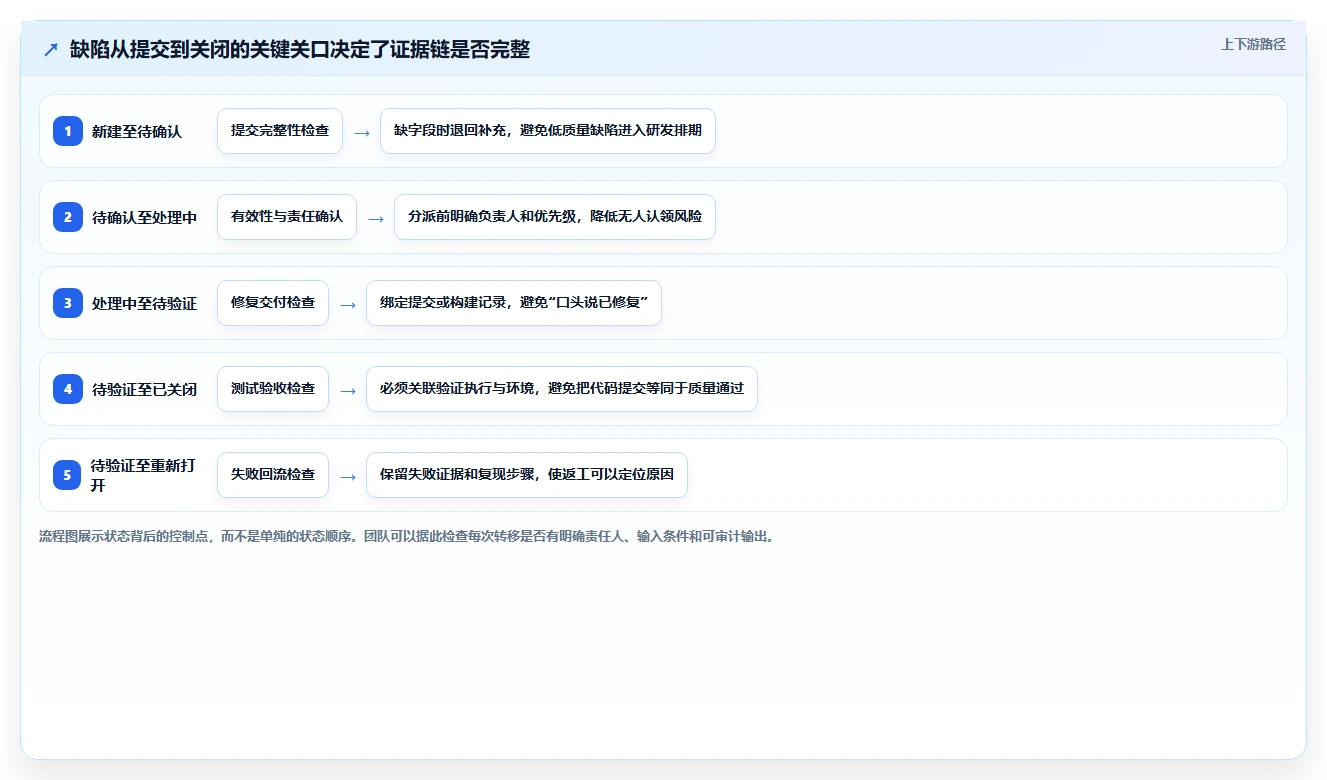
Task: Open the 测试验收检查 chip
Action: pos(273,389)
